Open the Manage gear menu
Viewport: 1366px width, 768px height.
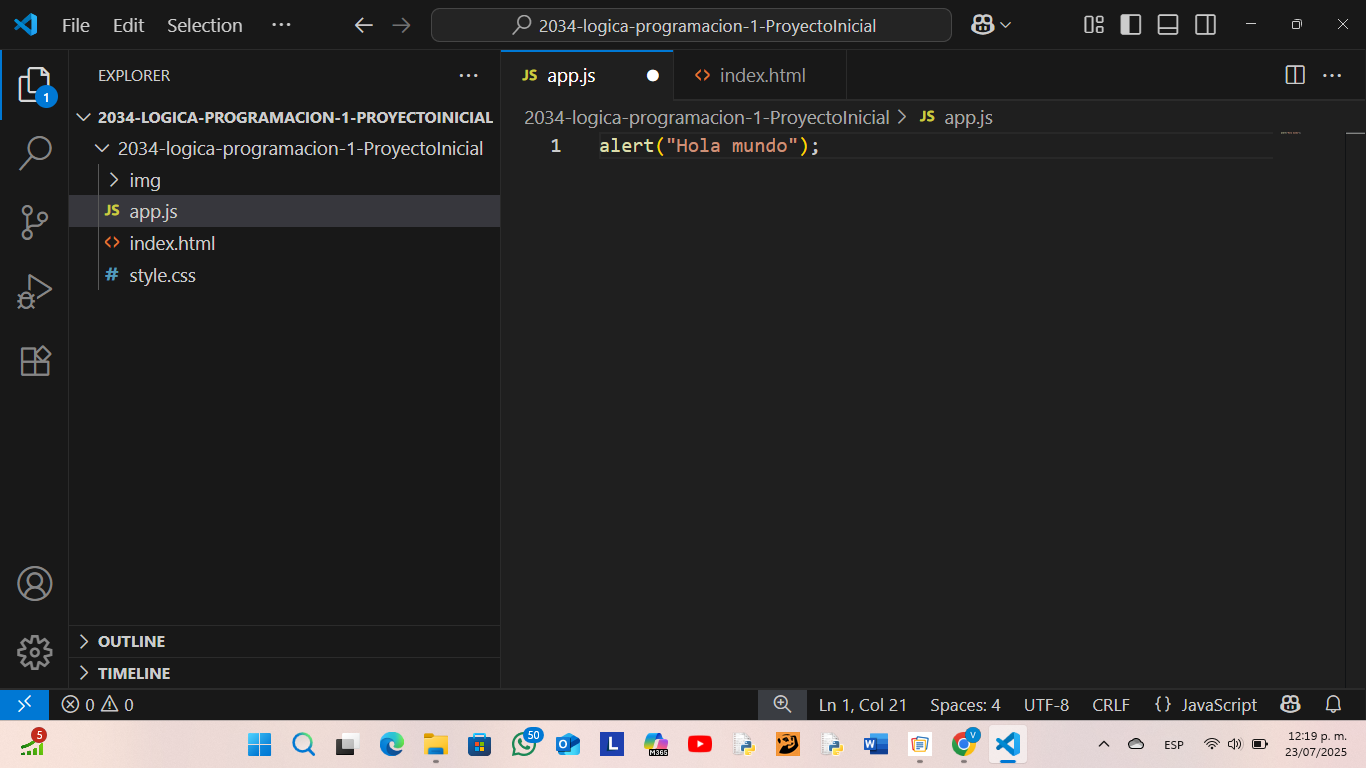click(x=34, y=652)
